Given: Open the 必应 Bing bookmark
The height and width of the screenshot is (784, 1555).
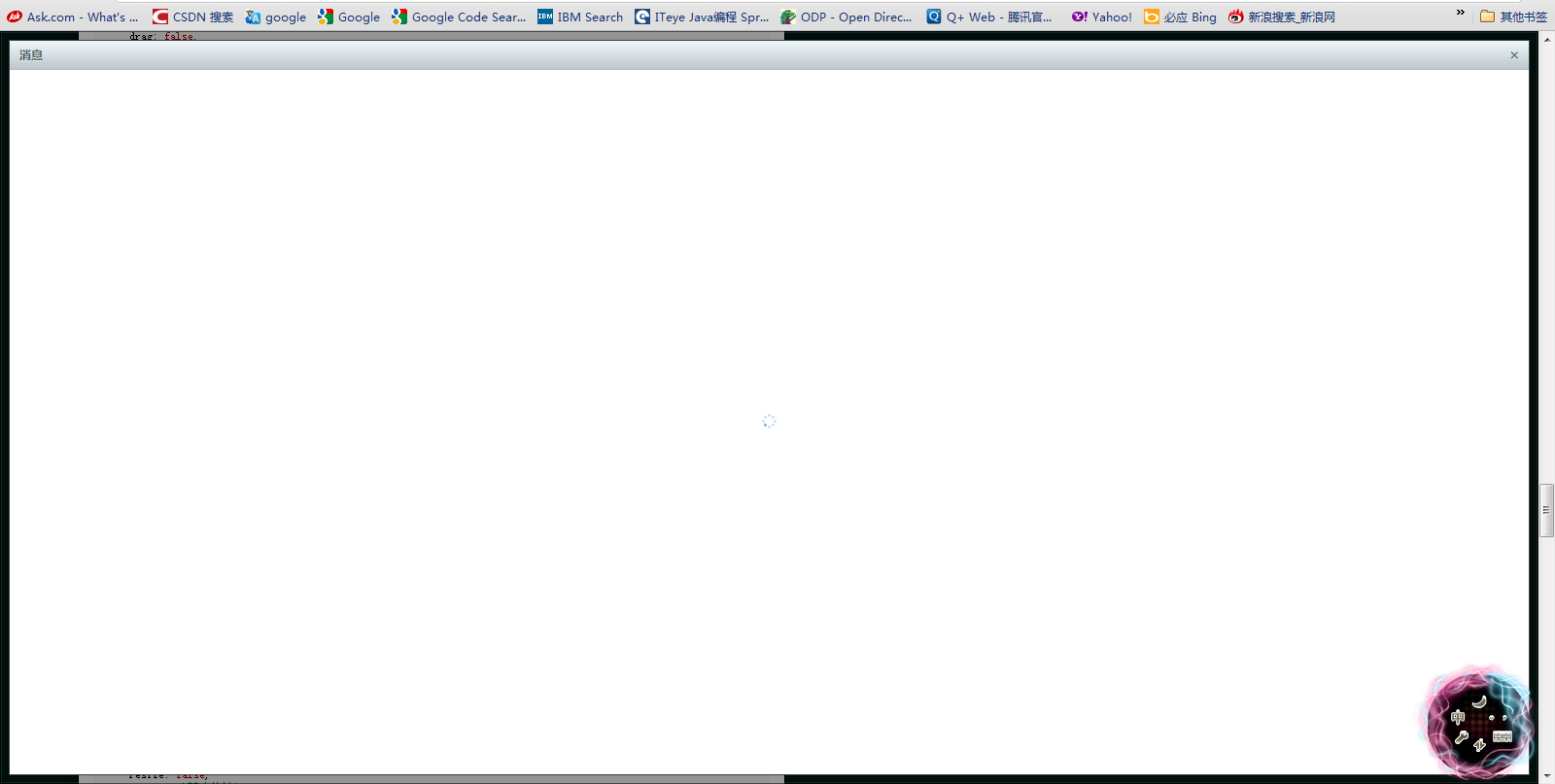Looking at the screenshot, I should point(1180,17).
